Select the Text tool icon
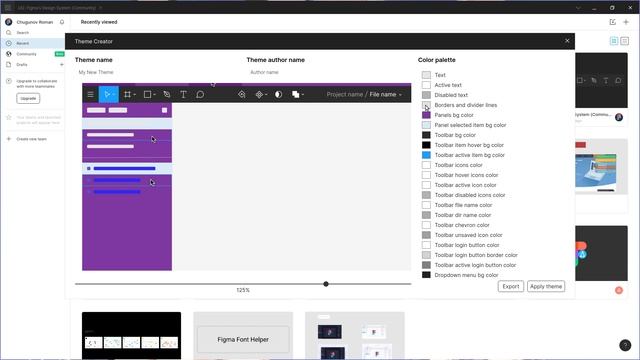This screenshot has width=640, height=360. (183, 95)
